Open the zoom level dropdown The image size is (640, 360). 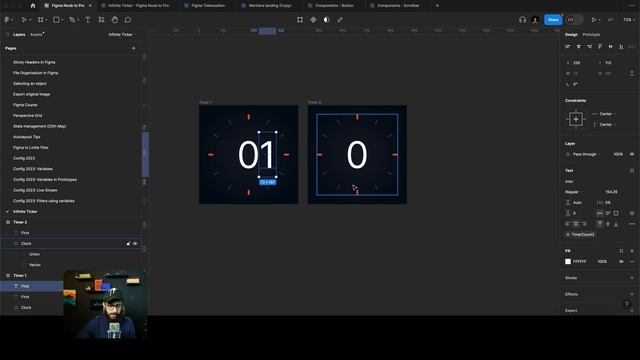(x=629, y=20)
